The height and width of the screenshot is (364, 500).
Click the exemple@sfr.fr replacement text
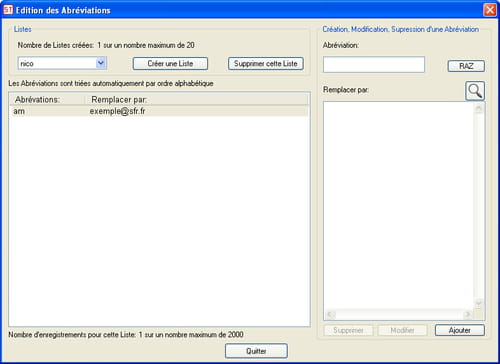tap(117, 111)
